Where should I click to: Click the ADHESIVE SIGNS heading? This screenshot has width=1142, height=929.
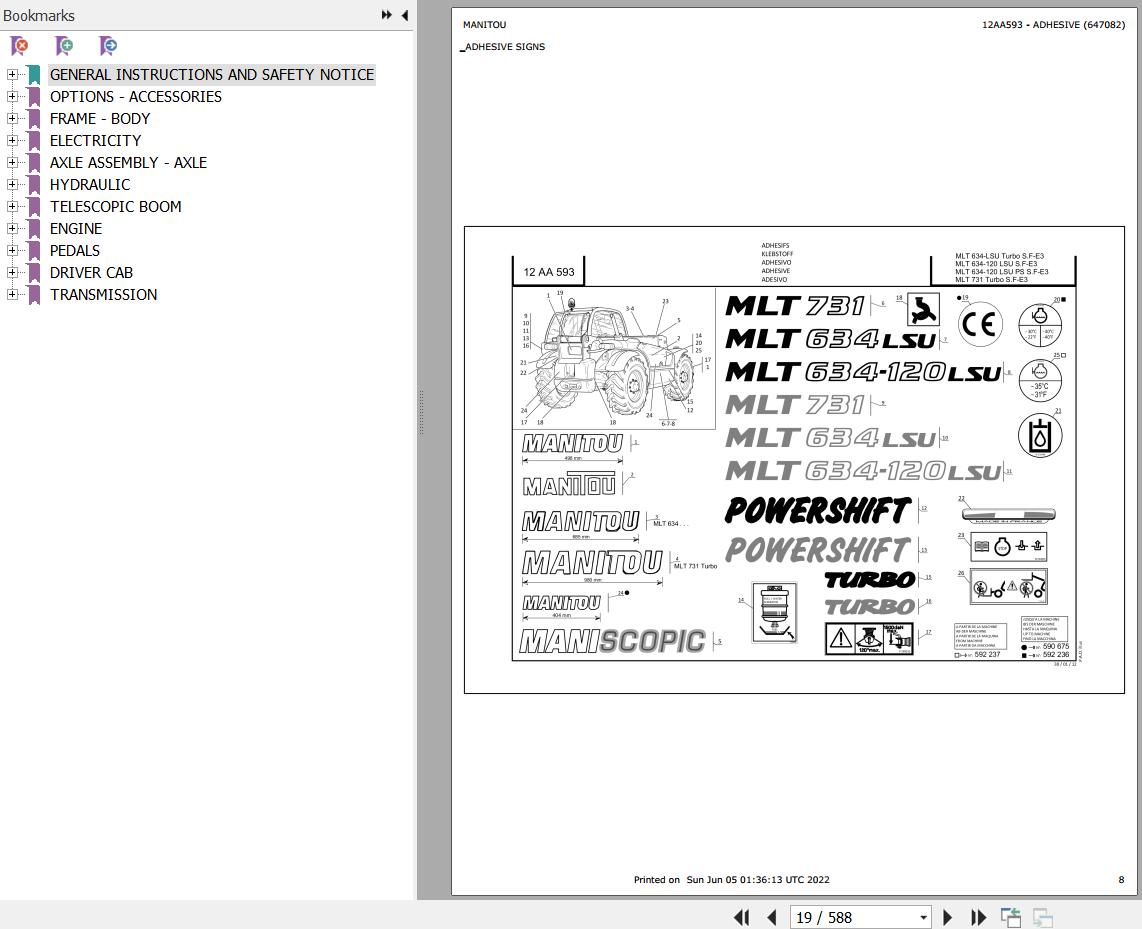point(503,47)
